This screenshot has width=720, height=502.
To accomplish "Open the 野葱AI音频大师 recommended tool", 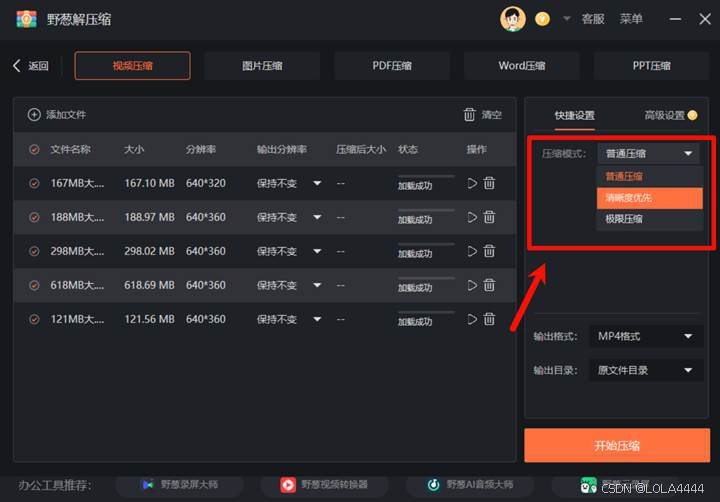I will [x=470, y=485].
